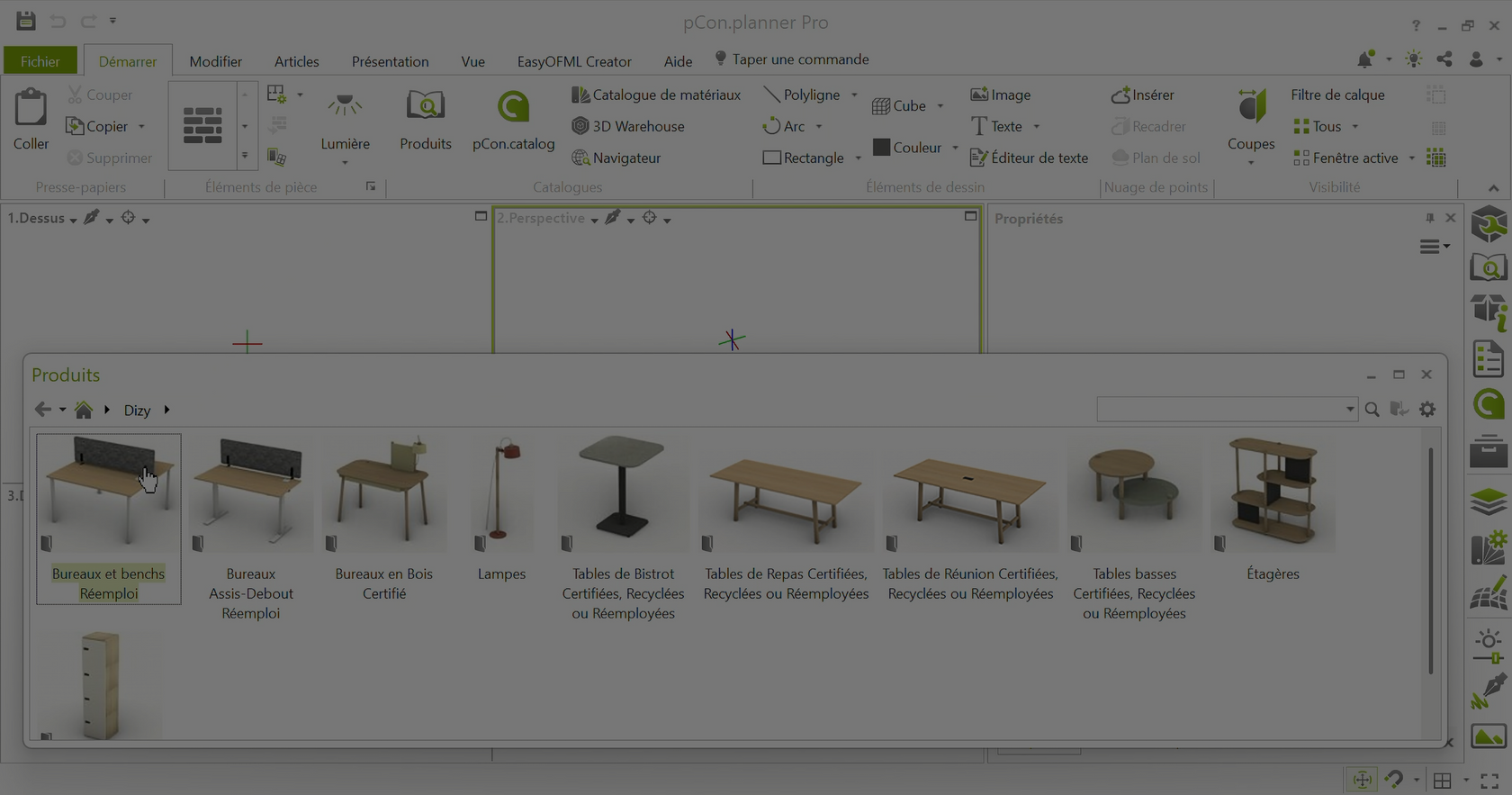Screen dimensions: 1512x795
Task: Open the pCon.catalog button
Action: 513,122
